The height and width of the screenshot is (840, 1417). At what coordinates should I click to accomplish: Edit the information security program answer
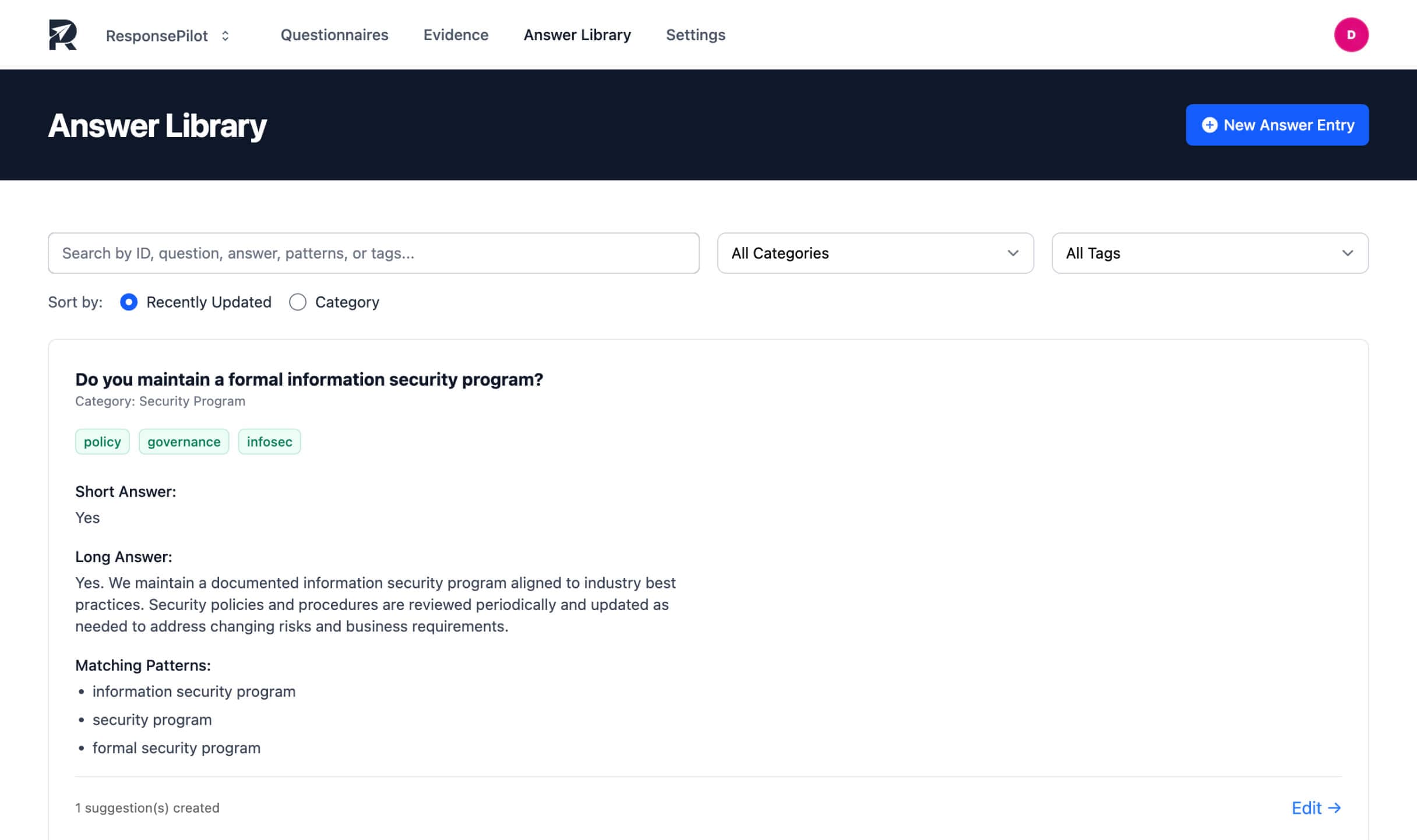[1307, 808]
